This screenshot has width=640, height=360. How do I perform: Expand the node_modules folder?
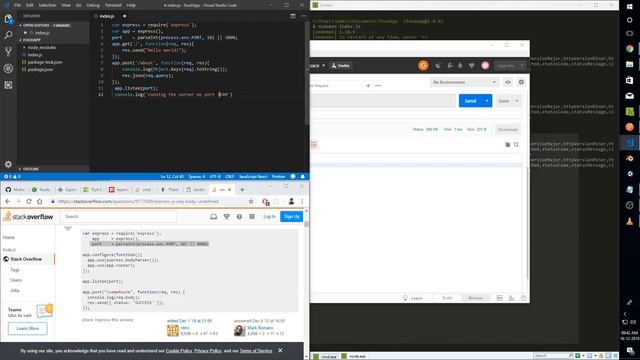[x=40, y=47]
